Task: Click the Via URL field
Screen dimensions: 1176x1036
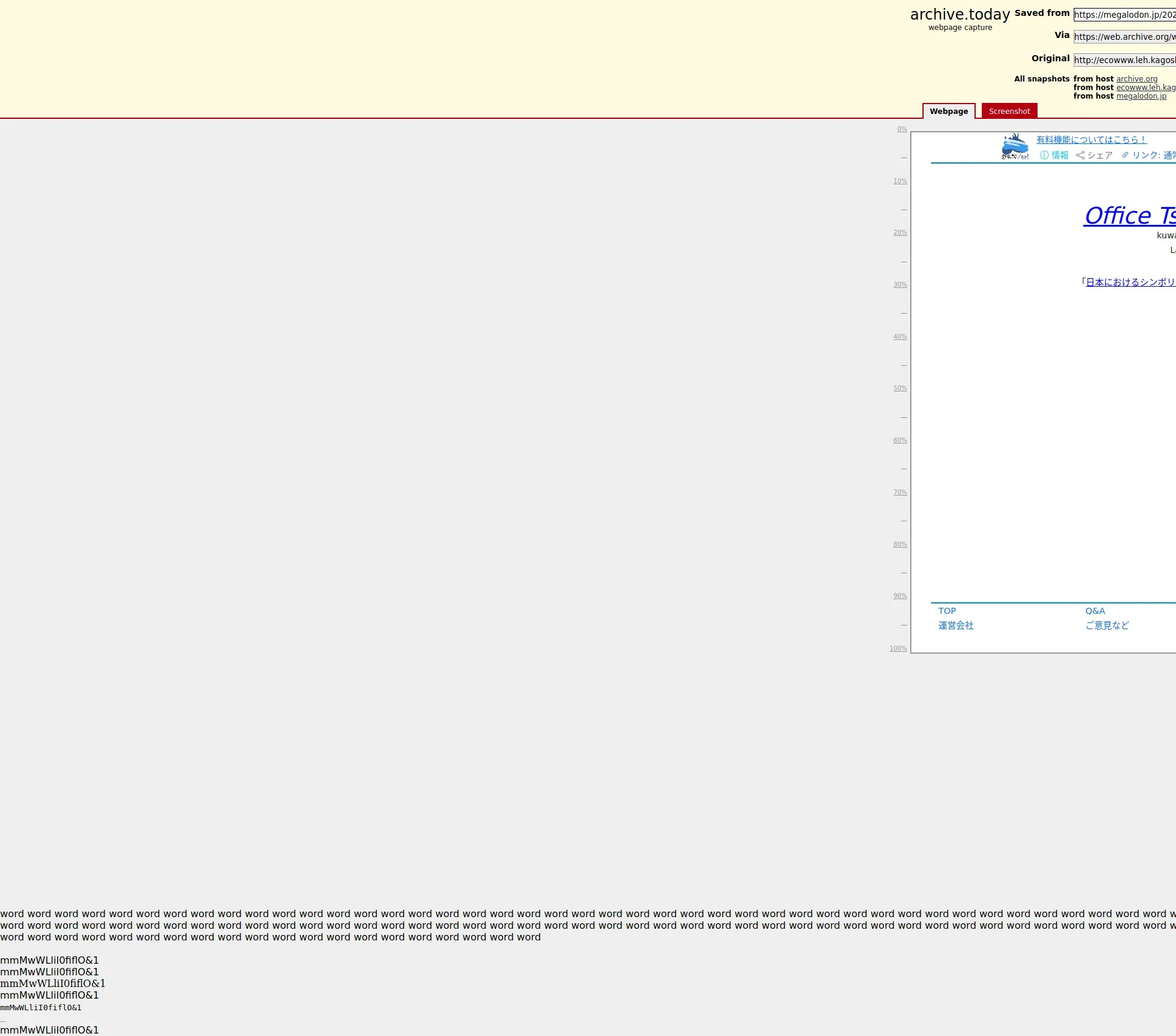Action: 1125,37
